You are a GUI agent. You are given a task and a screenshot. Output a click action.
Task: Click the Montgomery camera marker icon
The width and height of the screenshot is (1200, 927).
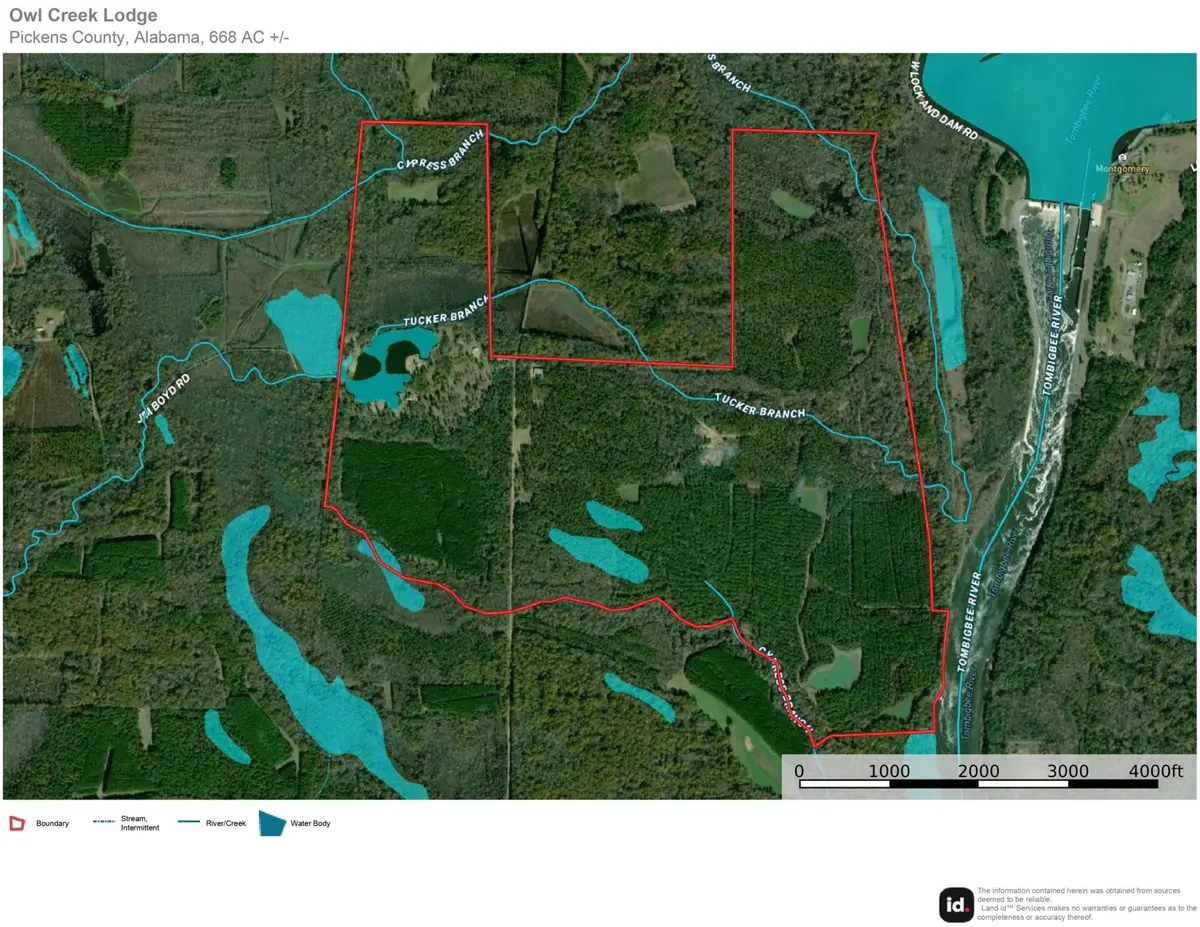point(1124,157)
